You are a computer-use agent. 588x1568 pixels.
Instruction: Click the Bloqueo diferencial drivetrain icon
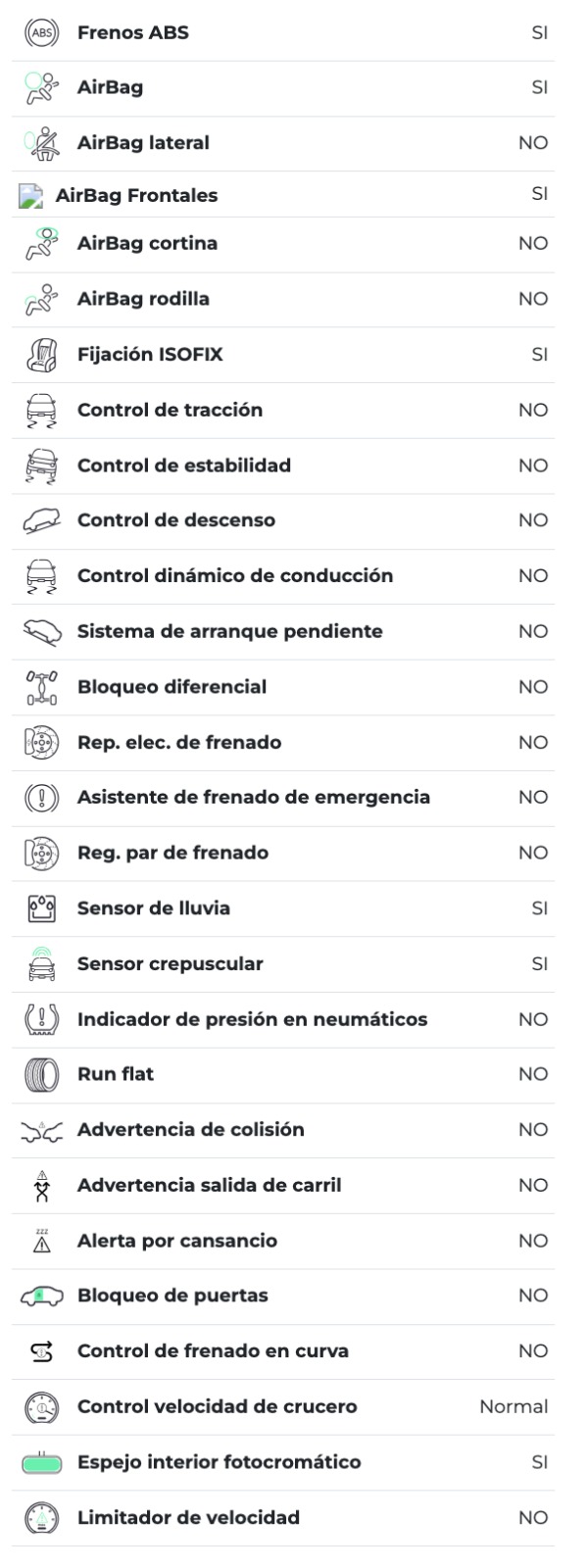40,687
